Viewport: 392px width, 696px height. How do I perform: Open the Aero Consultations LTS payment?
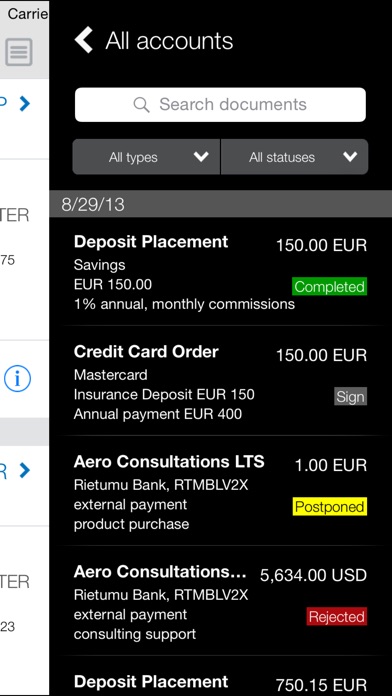(x=221, y=491)
